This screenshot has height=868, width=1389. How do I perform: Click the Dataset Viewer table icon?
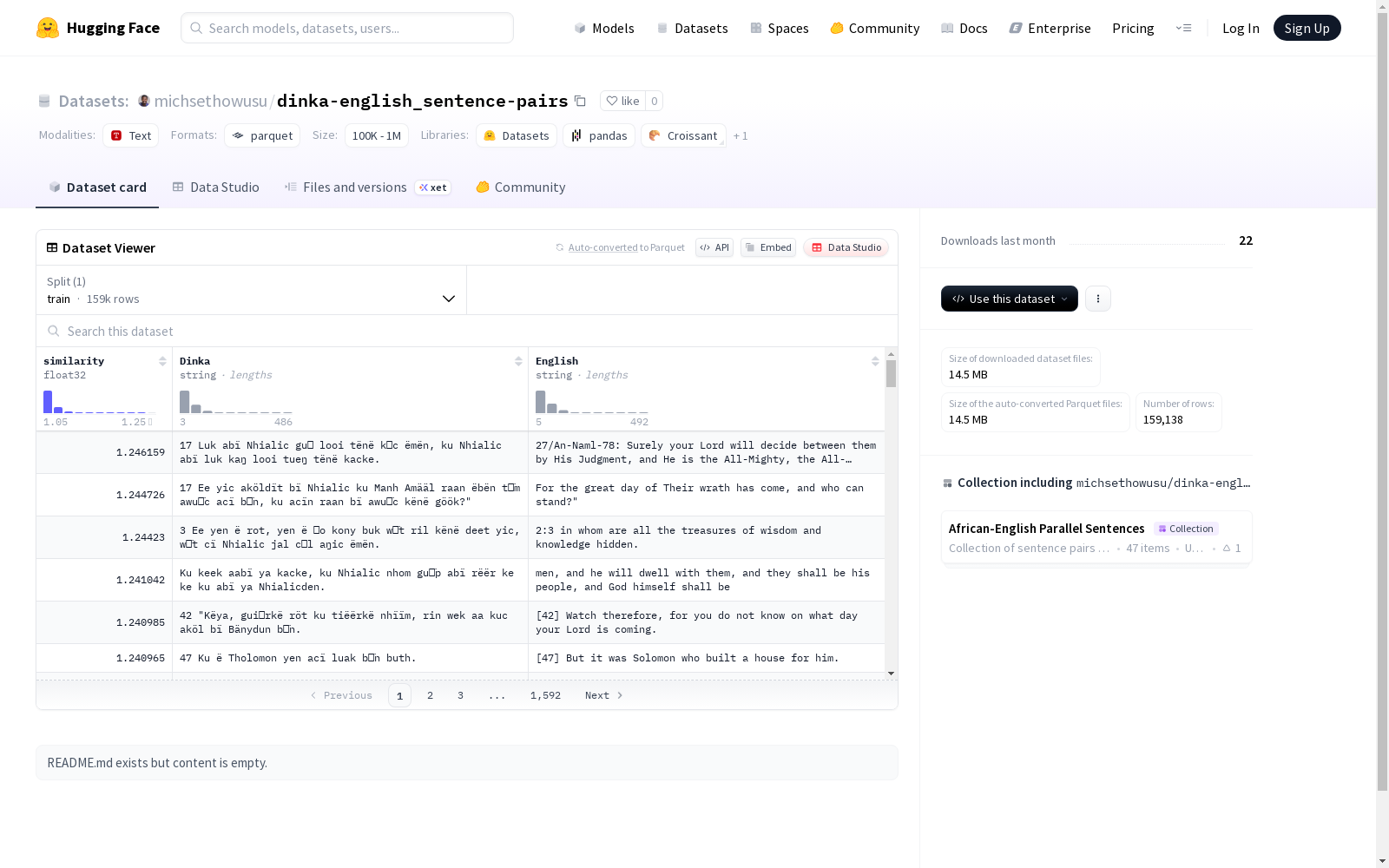pos(52,247)
